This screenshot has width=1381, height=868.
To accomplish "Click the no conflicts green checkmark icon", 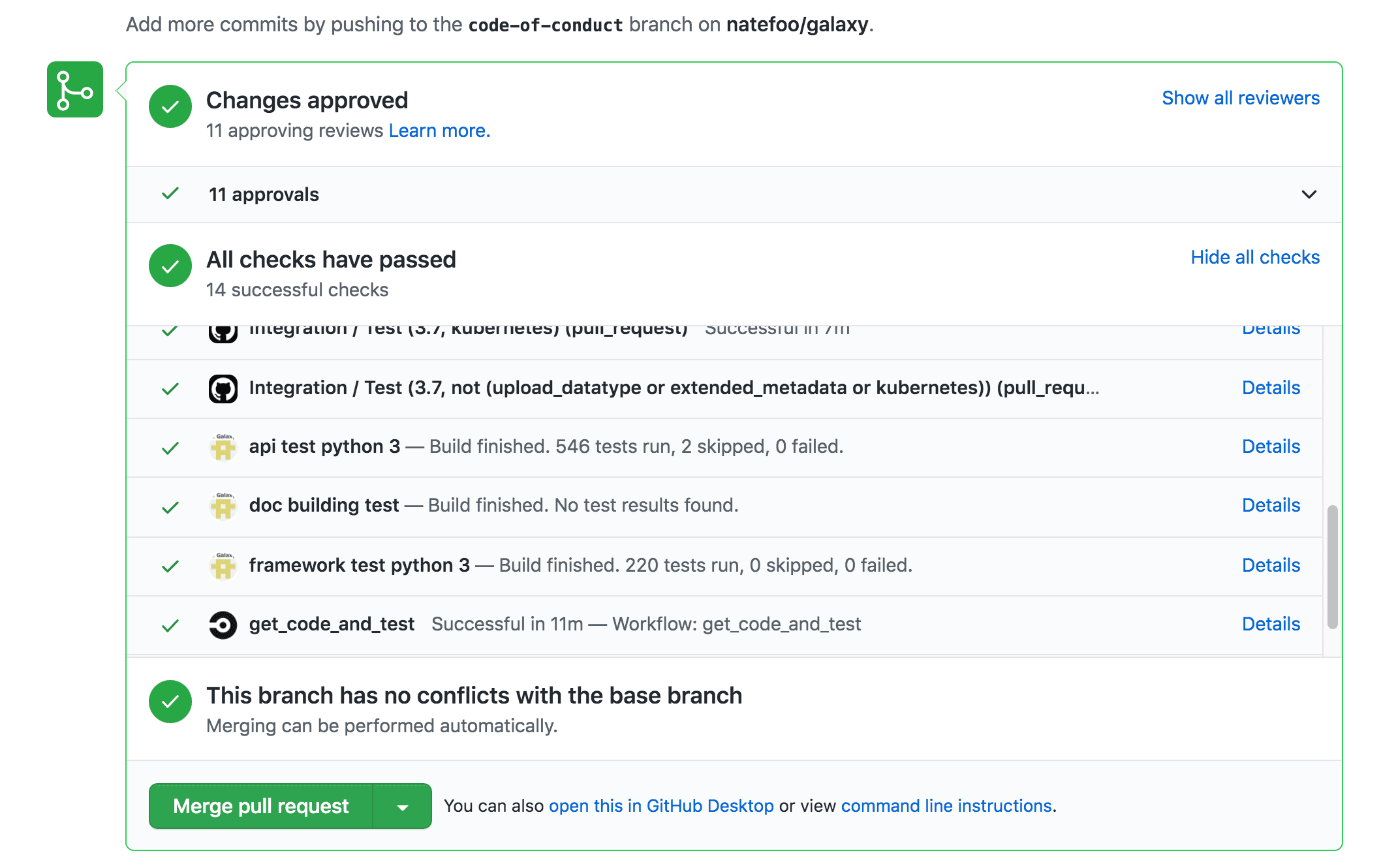I will (x=170, y=702).
